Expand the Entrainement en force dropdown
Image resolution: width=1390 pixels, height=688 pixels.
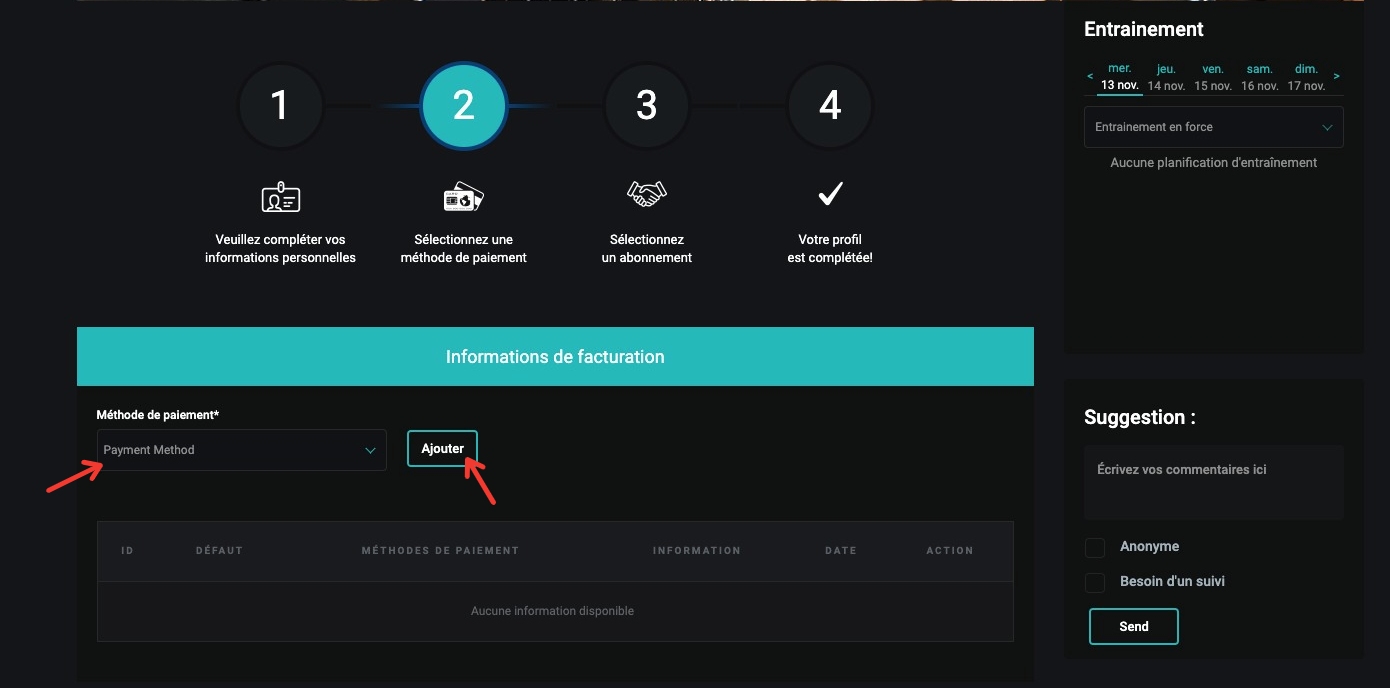pyautogui.click(x=1213, y=127)
